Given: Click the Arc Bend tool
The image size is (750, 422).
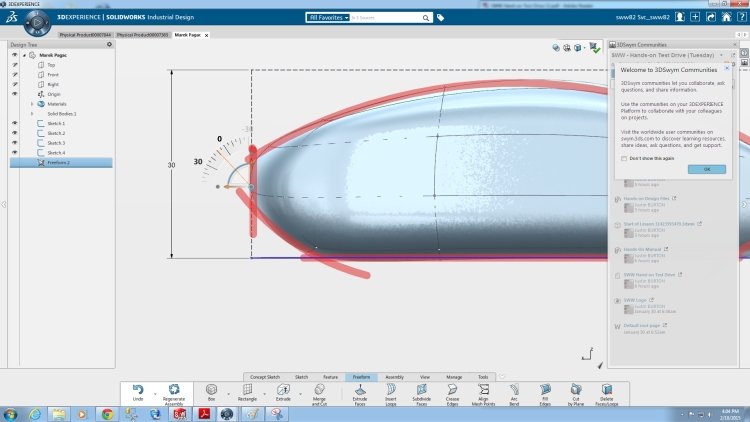Looking at the screenshot, I should pos(514,392).
